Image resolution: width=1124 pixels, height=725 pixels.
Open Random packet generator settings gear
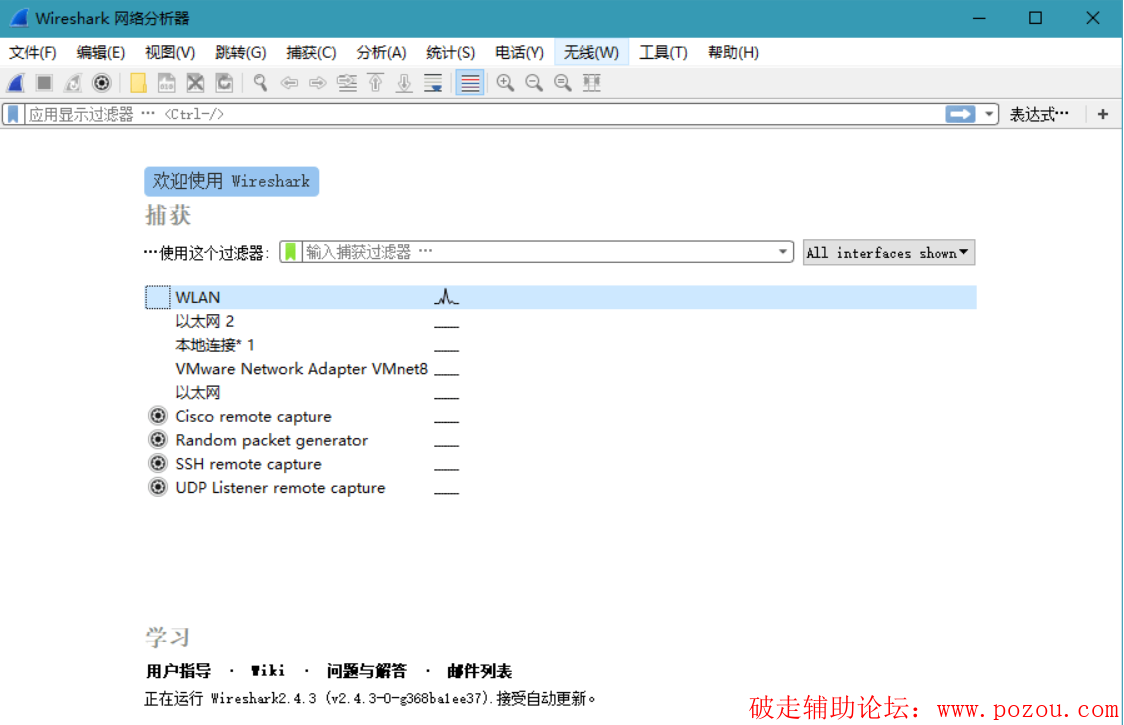click(x=158, y=440)
